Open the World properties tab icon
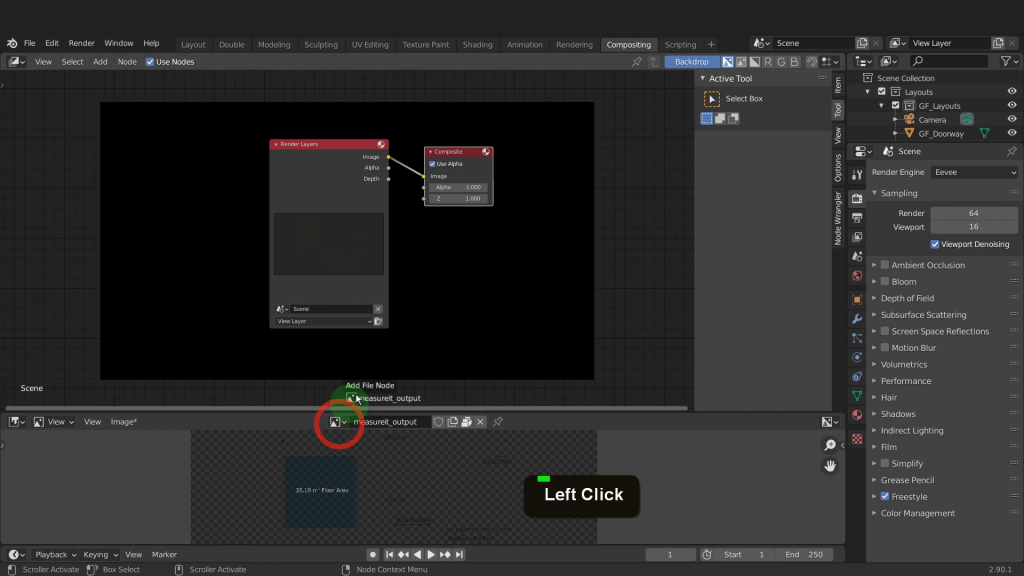This screenshot has height=576, width=1024. [857, 276]
